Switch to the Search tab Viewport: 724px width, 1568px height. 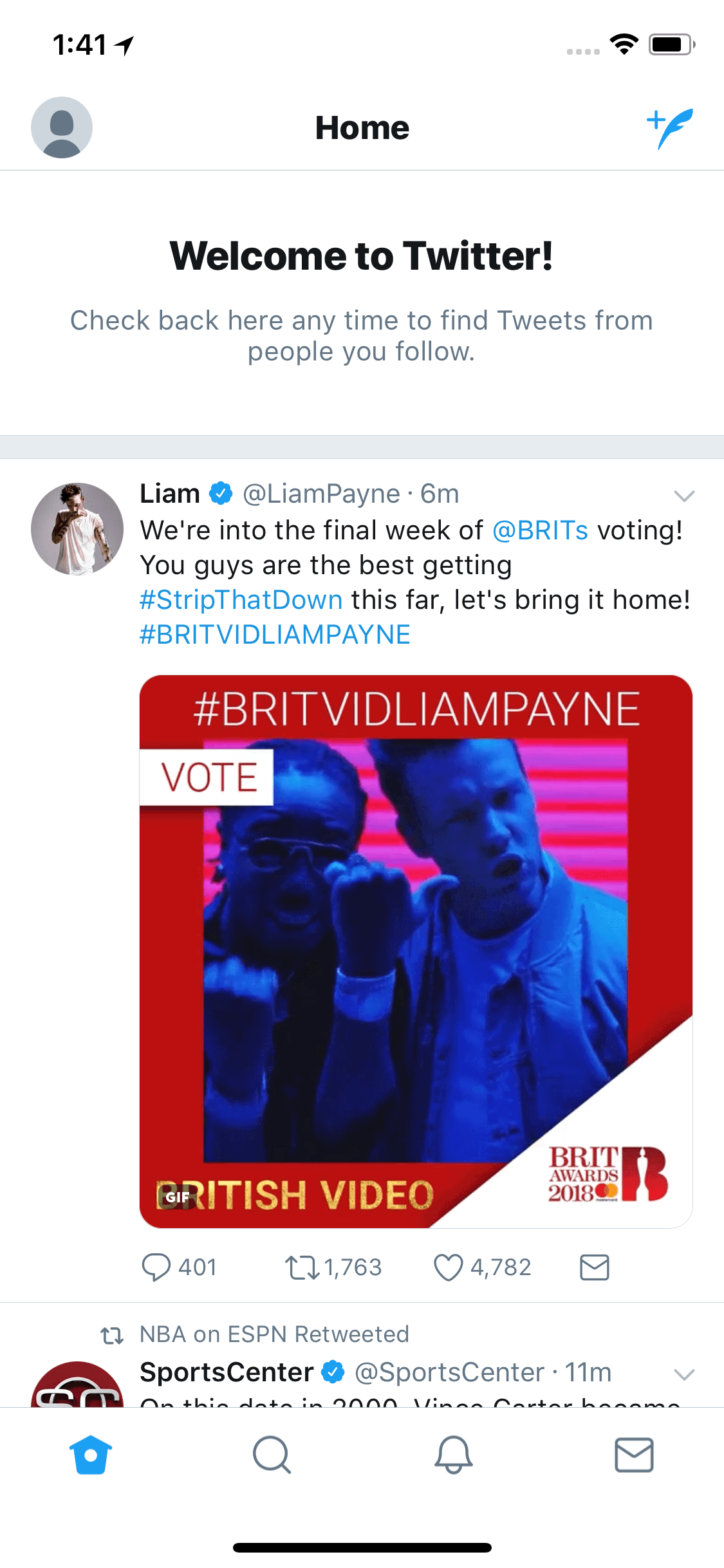pyautogui.click(x=272, y=1455)
